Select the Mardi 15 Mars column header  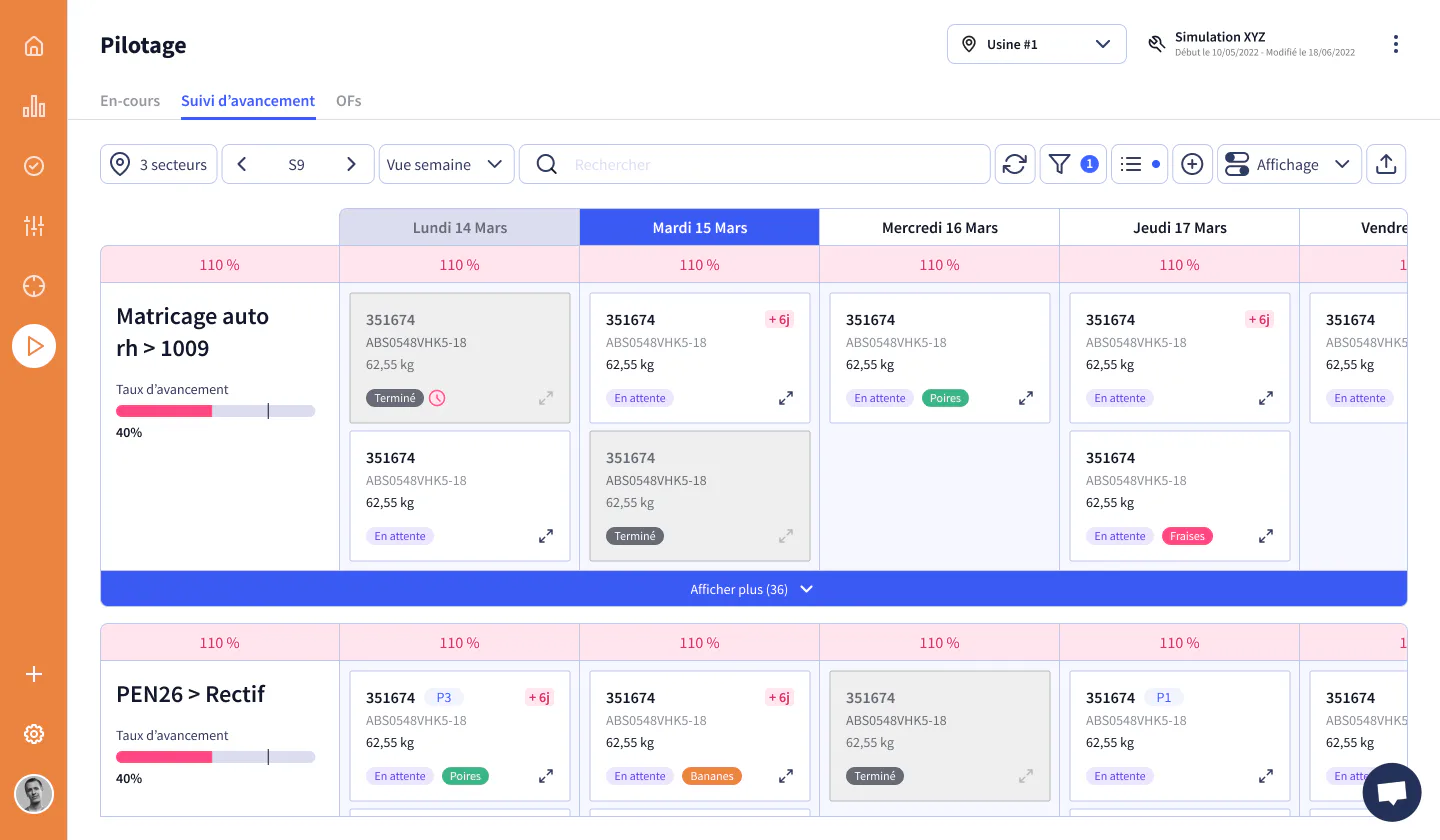click(x=700, y=227)
